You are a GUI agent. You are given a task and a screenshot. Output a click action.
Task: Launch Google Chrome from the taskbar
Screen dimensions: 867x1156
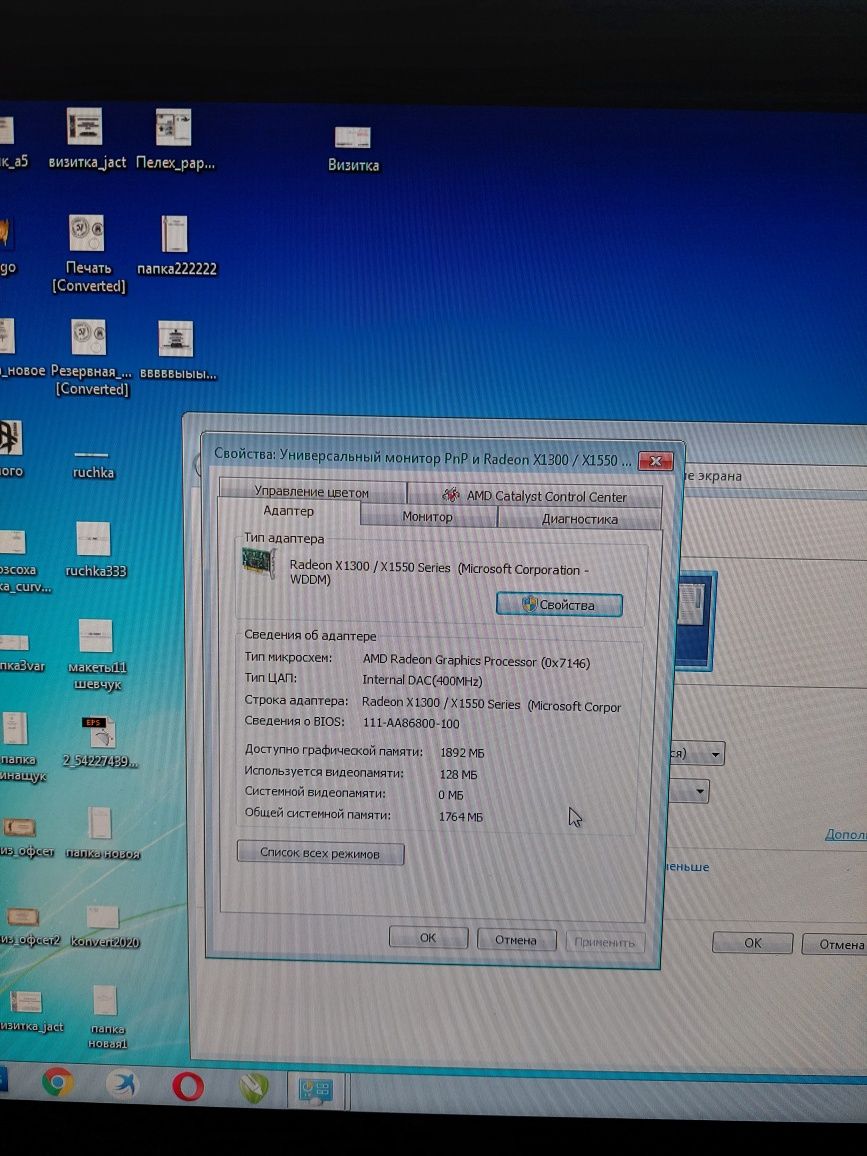[58, 1082]
